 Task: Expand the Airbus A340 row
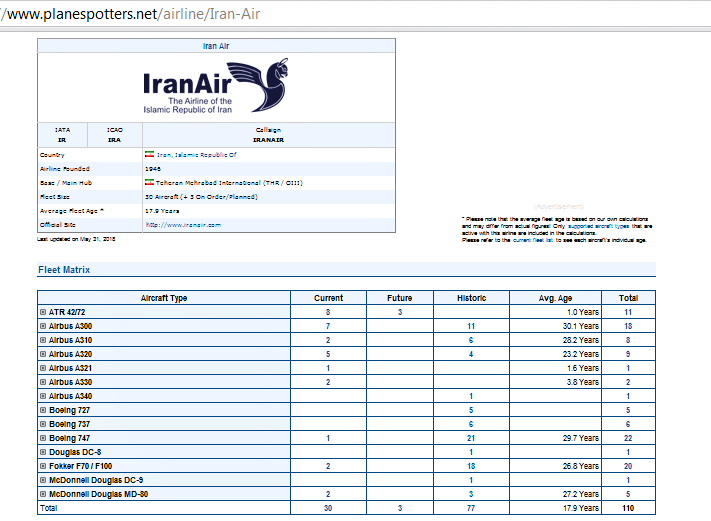tap(43, 396)
